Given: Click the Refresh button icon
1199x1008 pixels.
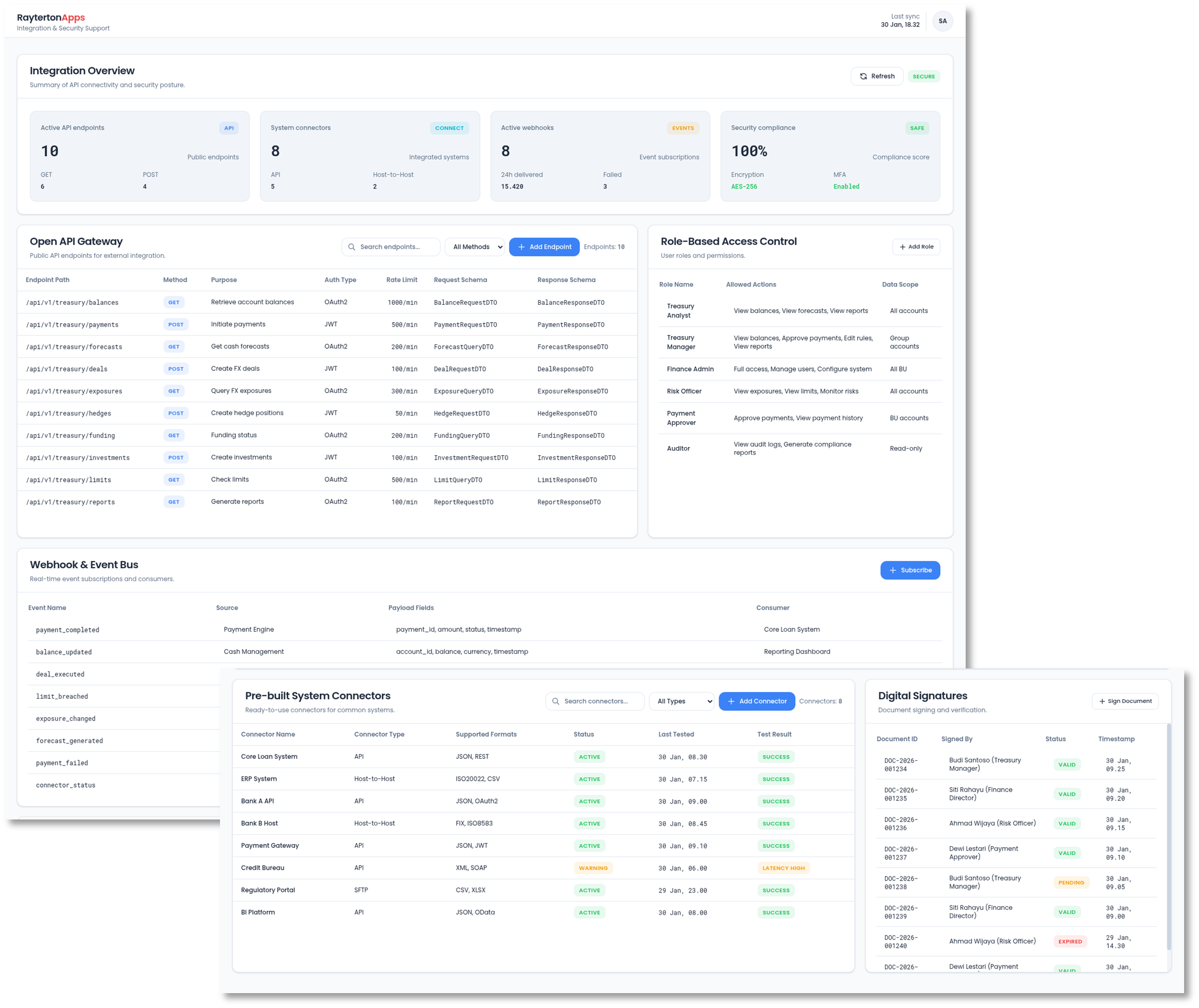Looking at the screenshot, I should pyautogui.click(x=863, y=76).
